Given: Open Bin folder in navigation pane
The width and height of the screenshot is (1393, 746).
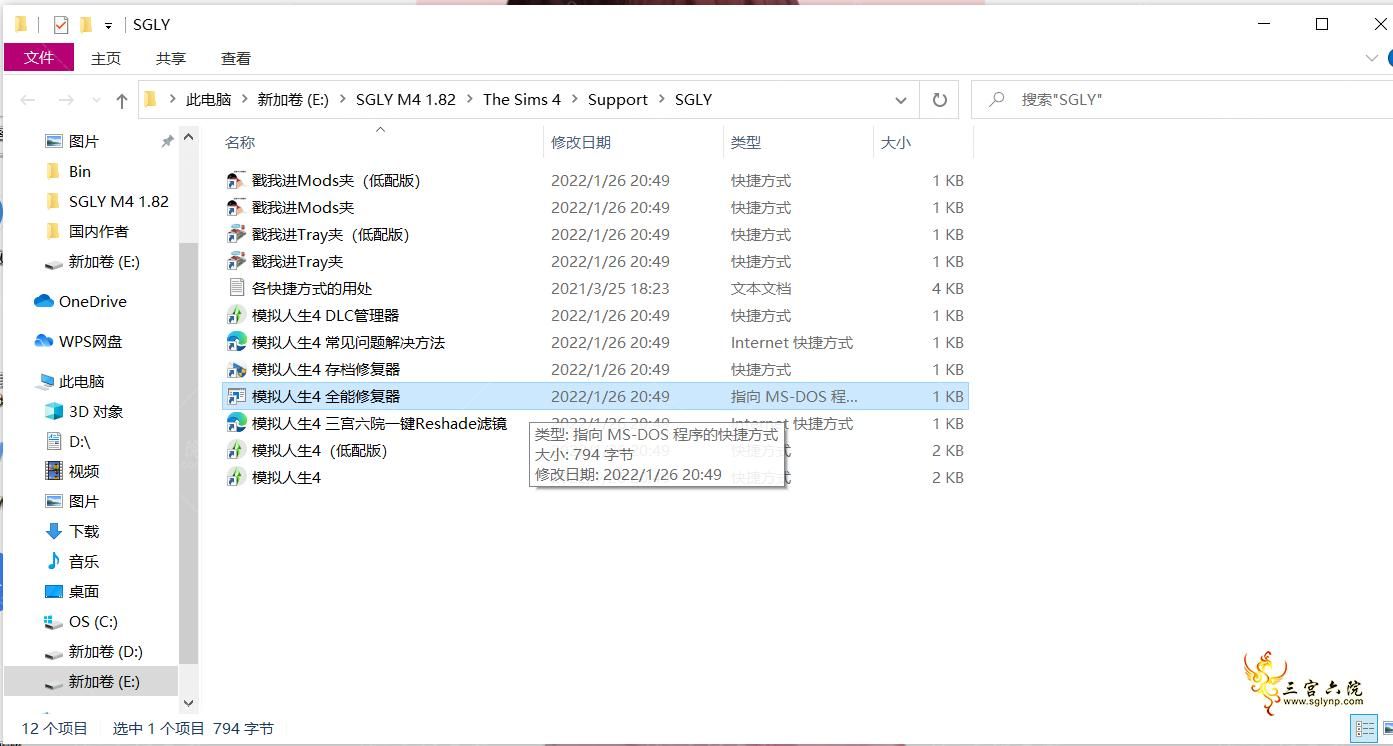Looking at the screenshot, I should (80, 172).
